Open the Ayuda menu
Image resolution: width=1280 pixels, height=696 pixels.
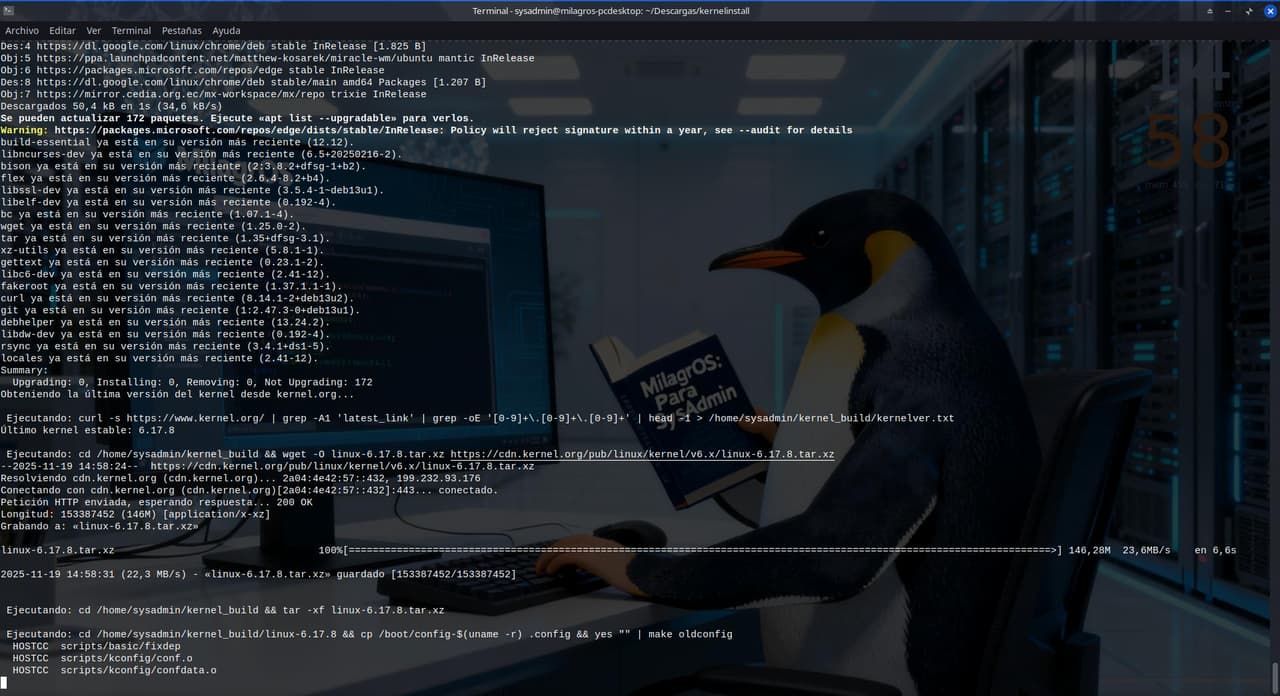226,31
